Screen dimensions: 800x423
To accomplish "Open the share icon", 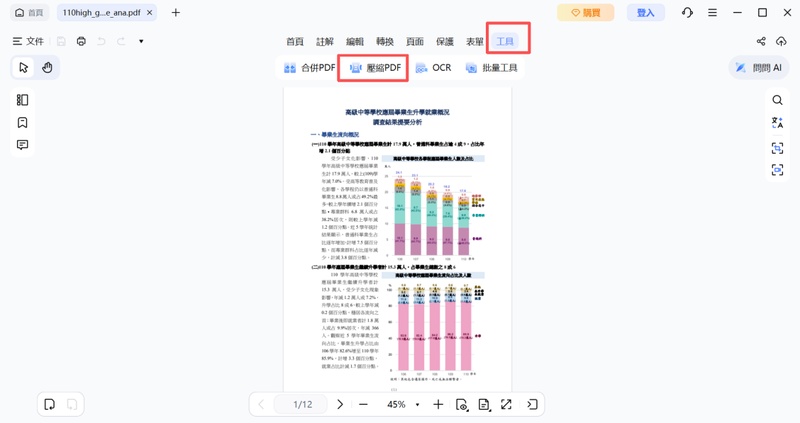I will (x=761, y=41).
